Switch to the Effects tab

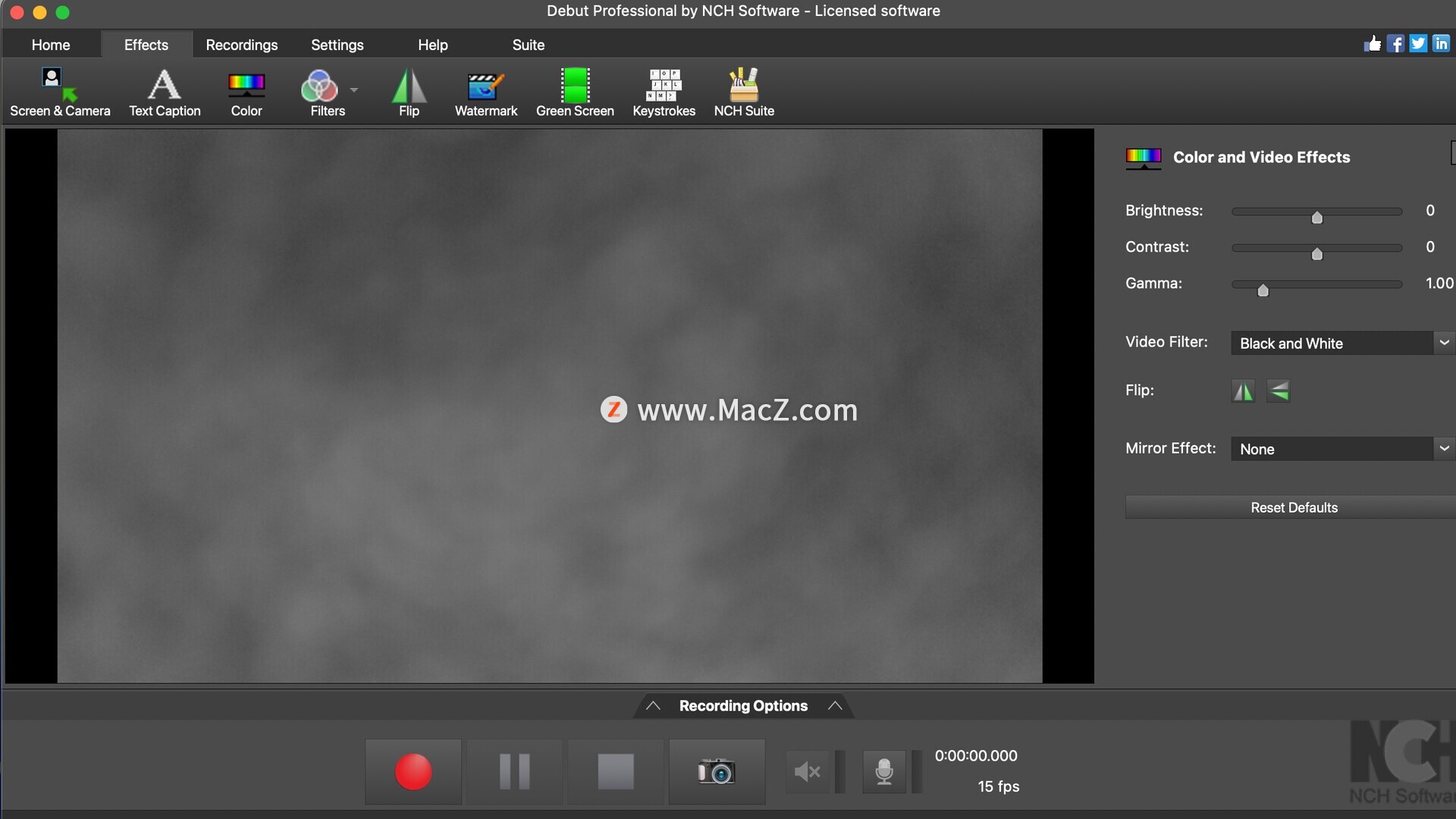(x=146, y=45)
